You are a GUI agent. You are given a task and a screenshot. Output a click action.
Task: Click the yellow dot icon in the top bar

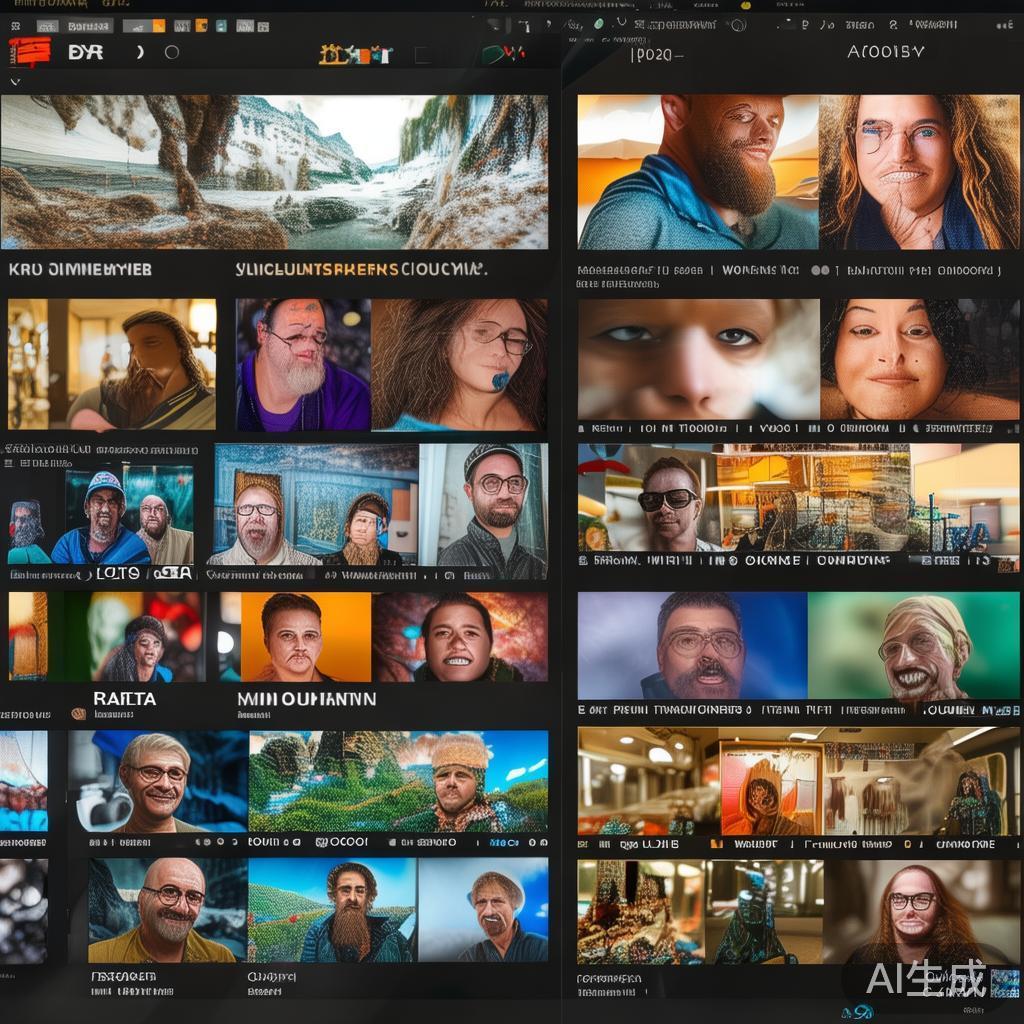pyautogui.click(x=744, y=5)
